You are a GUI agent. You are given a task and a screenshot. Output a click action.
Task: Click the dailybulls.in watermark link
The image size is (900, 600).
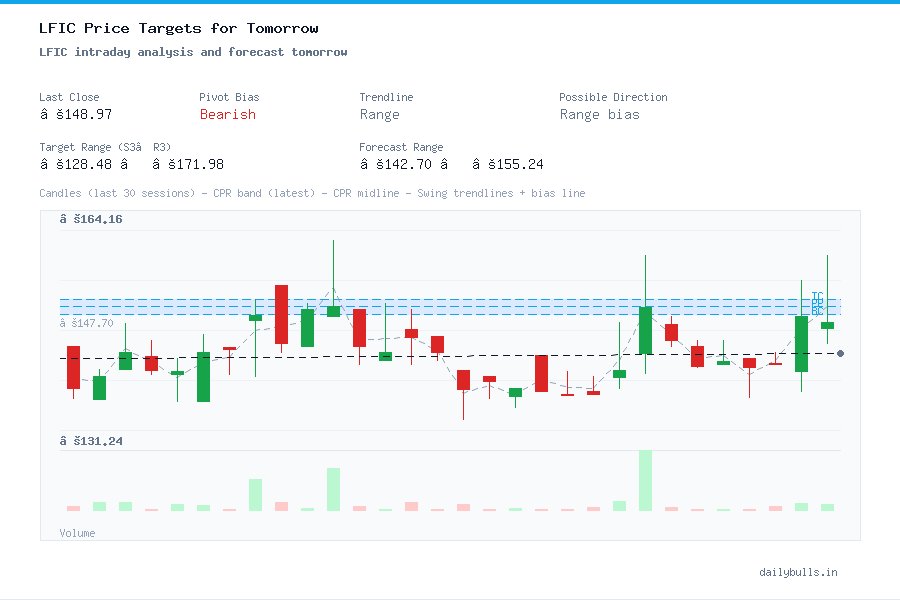(x=798, y=572)
